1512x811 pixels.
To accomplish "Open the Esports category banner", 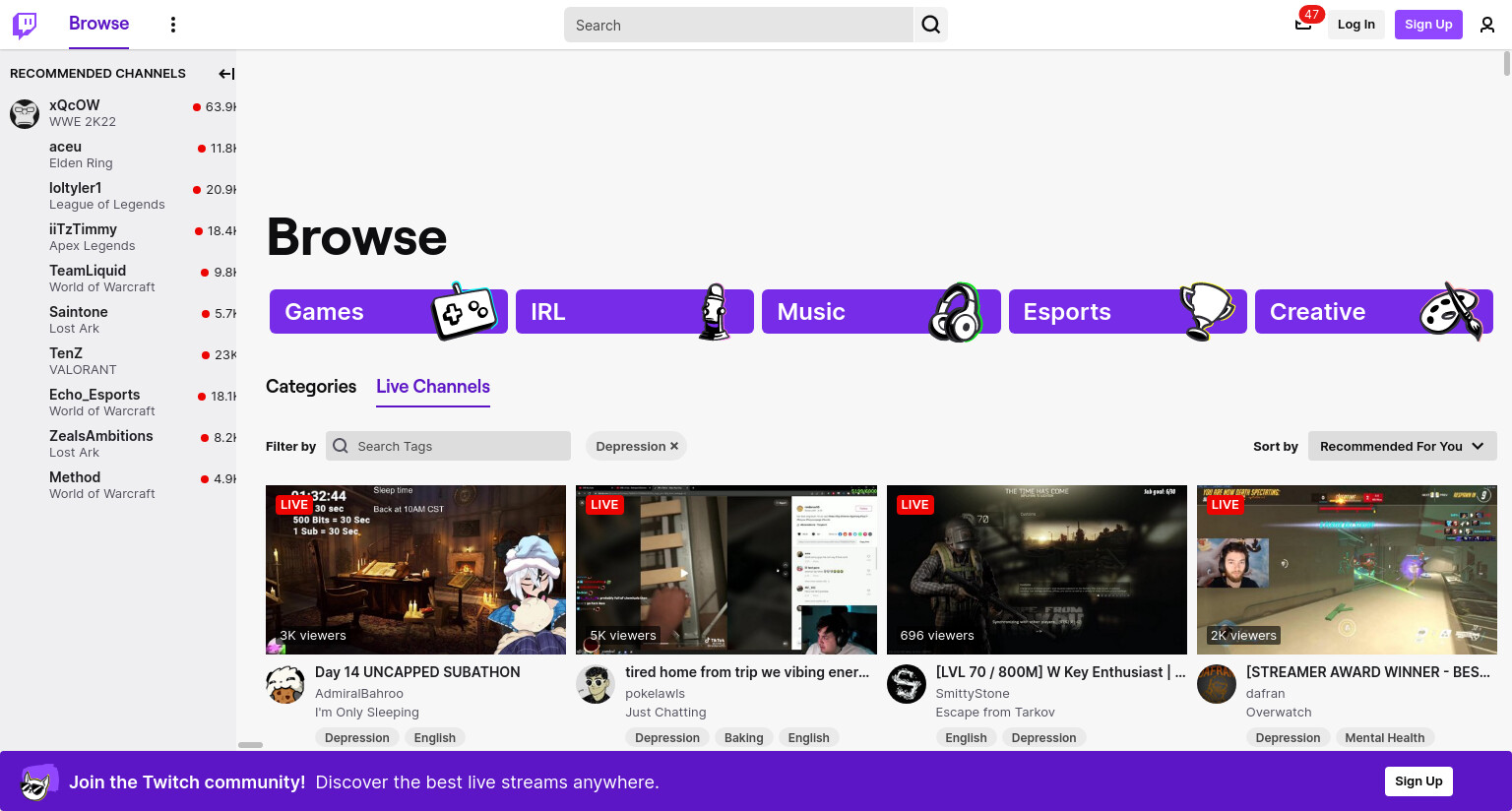I will pos(1128,312).
